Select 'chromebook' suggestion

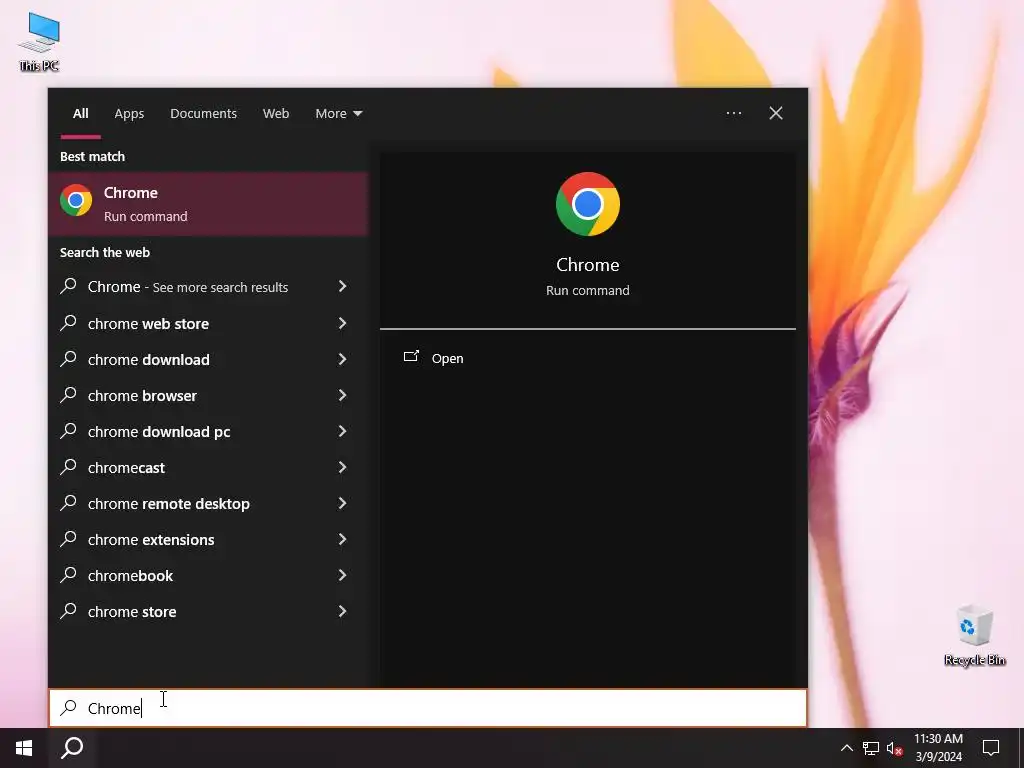click(208, 575)
